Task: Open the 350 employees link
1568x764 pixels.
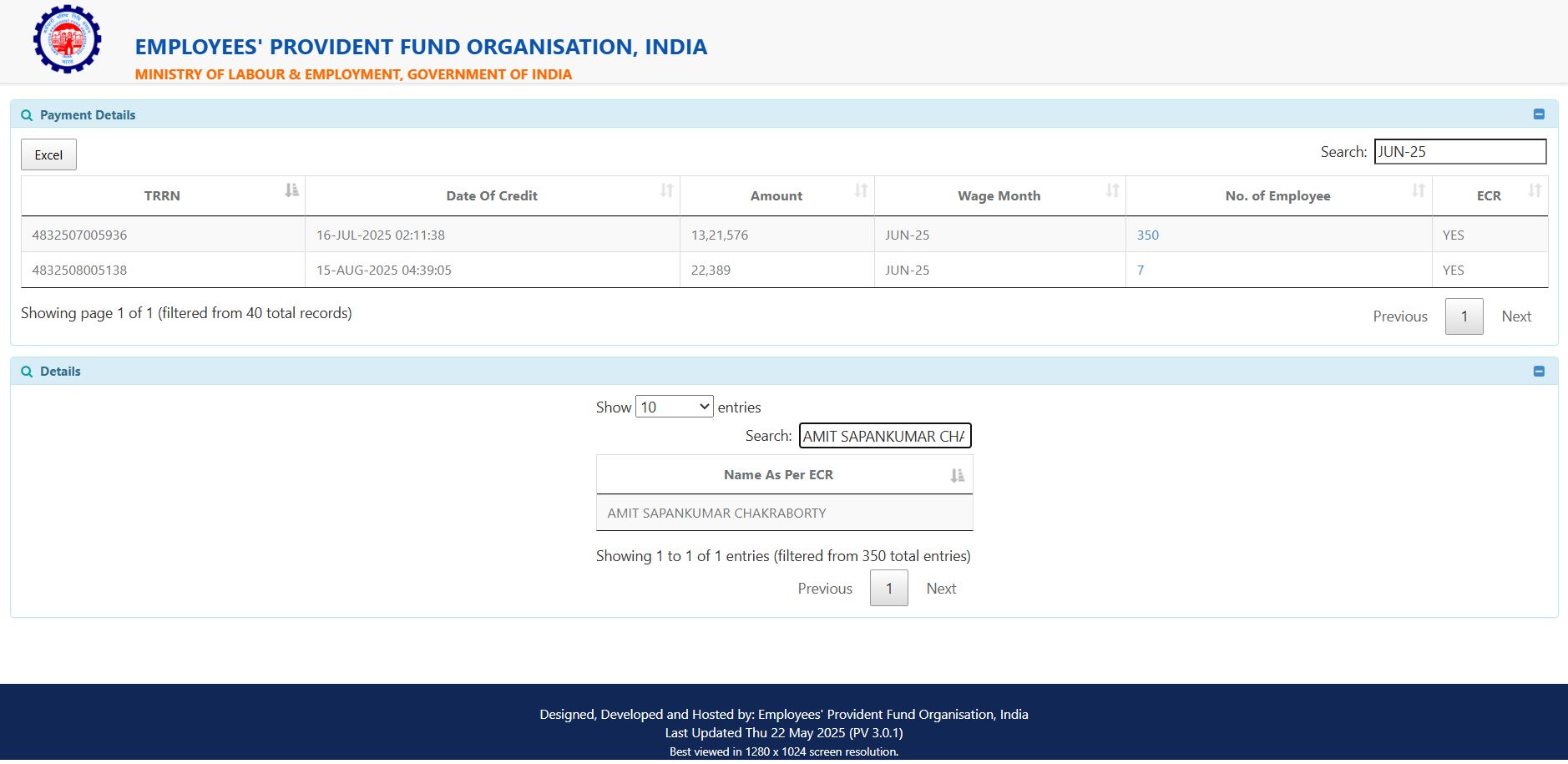Action: [1147, 235]
